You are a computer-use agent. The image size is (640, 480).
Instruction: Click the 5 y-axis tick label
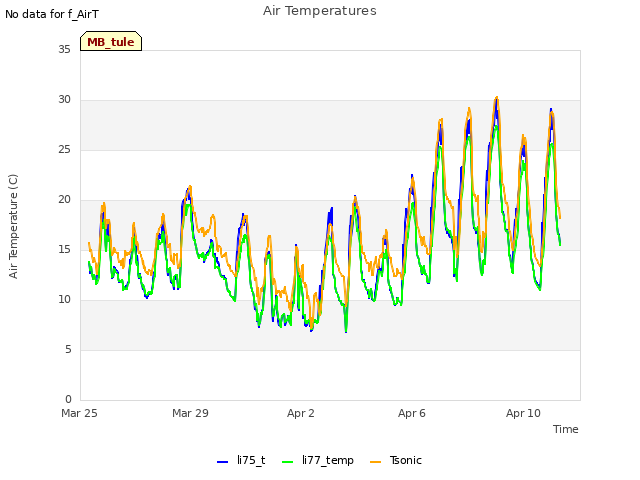point(68,349)
